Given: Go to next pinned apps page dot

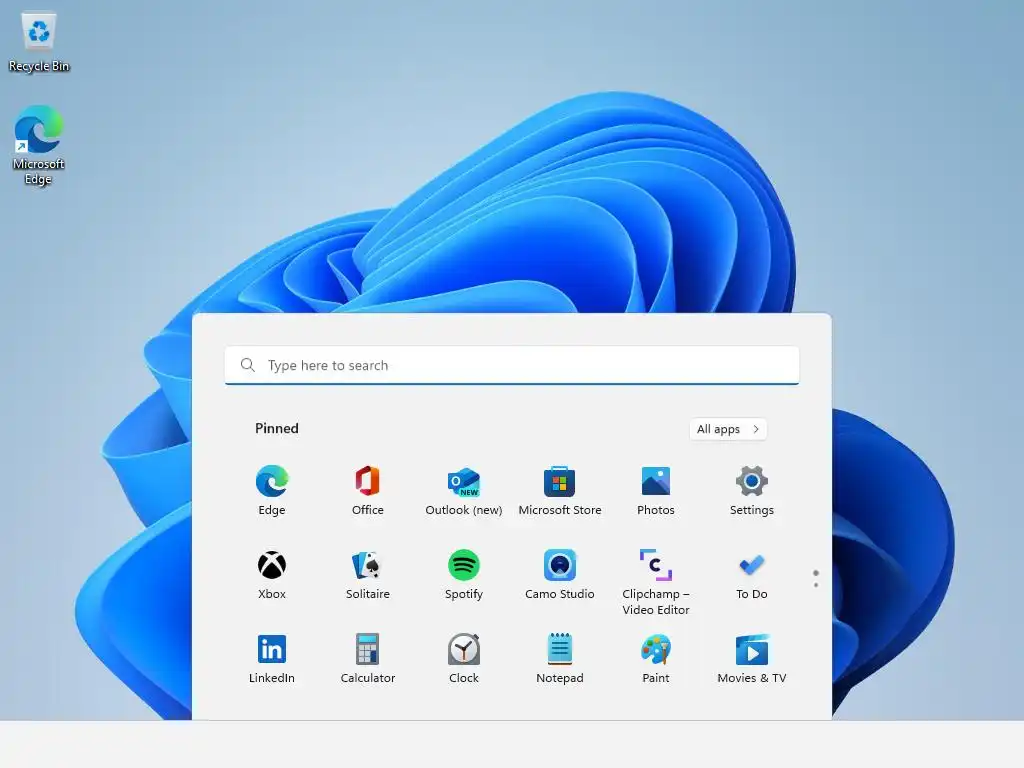Looking at the screenshot, I should pos(816,585).
